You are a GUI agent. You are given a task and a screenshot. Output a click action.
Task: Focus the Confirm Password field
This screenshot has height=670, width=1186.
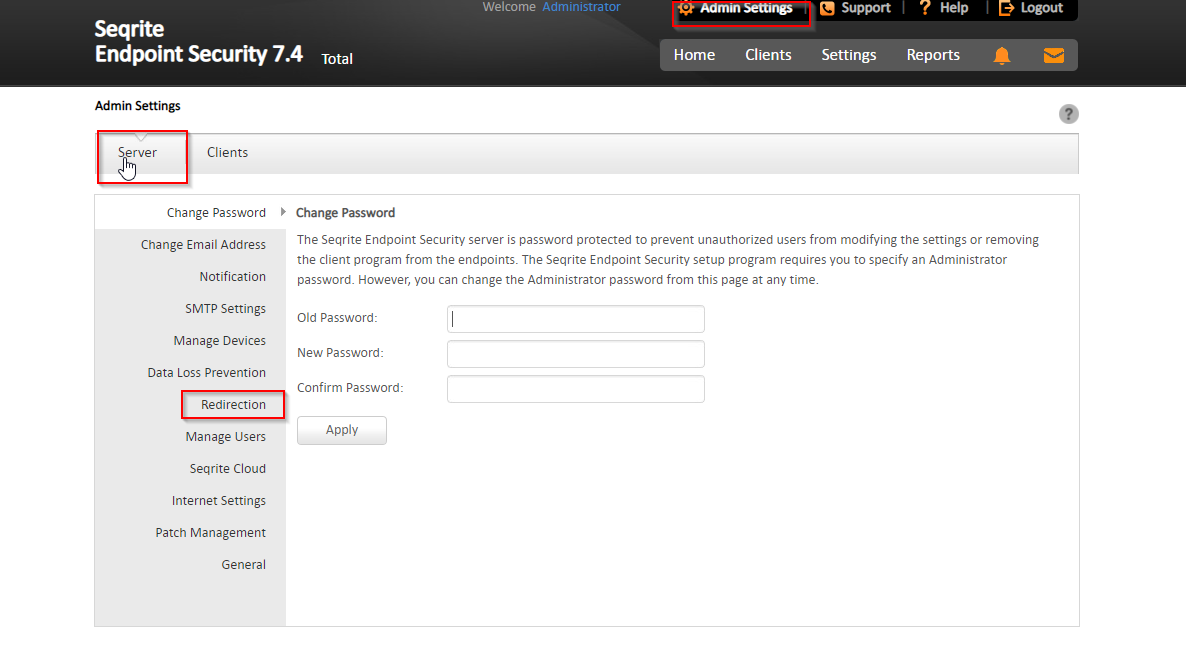pyautogui.click(x=576, y=389)
